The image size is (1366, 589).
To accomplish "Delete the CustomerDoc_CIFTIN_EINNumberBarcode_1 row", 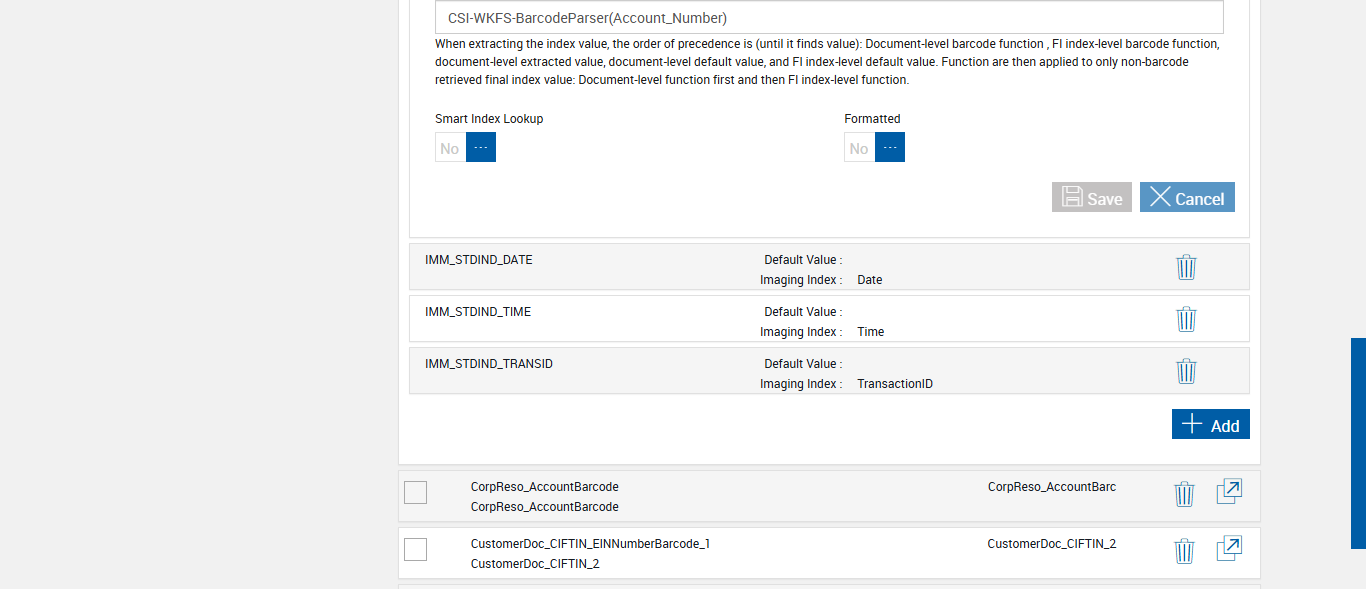I will (x=1184, y=551).
